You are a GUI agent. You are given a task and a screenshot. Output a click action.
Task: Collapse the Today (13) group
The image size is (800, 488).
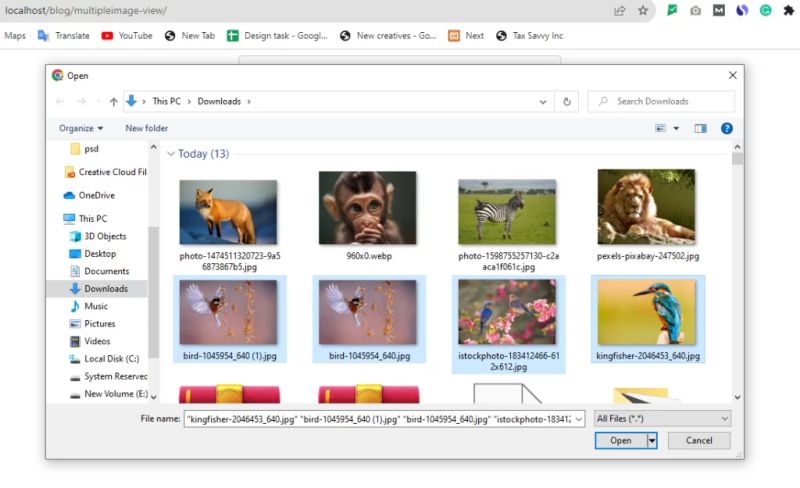(171, 154)
